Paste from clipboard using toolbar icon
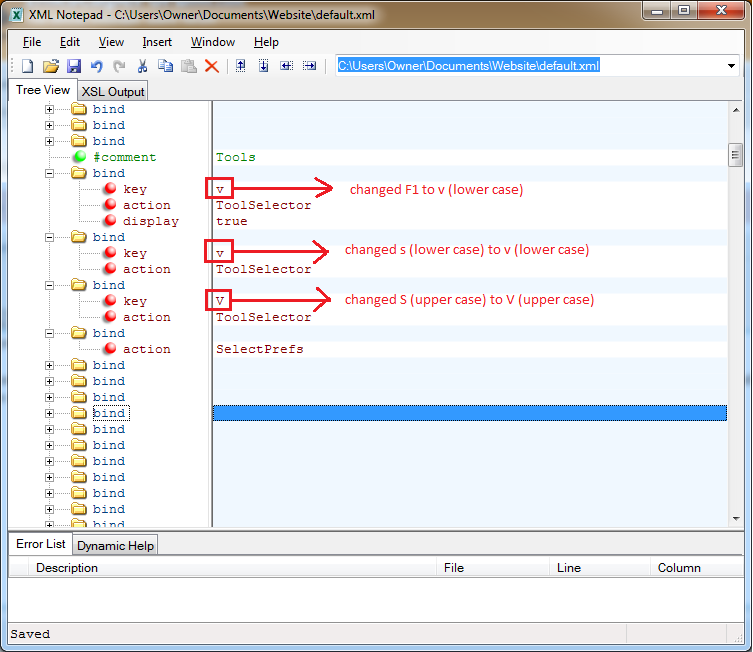Screen dimensions: 753x652 [189, 66]
